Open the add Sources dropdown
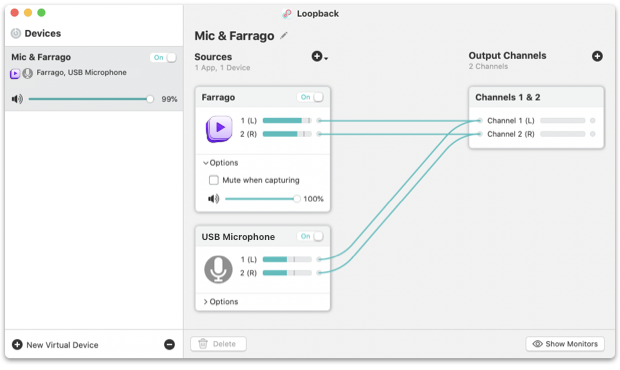The height and width of the screenshot is (370, 620). tap(319, 57)
